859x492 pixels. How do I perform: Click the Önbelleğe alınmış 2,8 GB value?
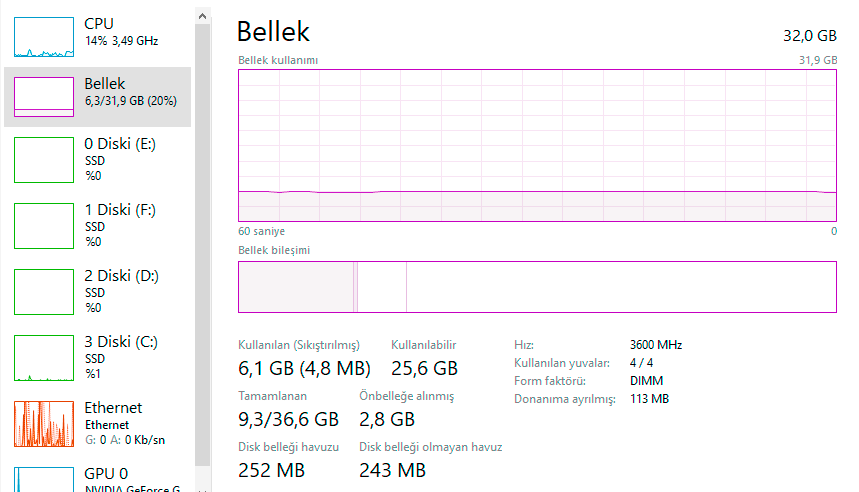click(387, 418)
